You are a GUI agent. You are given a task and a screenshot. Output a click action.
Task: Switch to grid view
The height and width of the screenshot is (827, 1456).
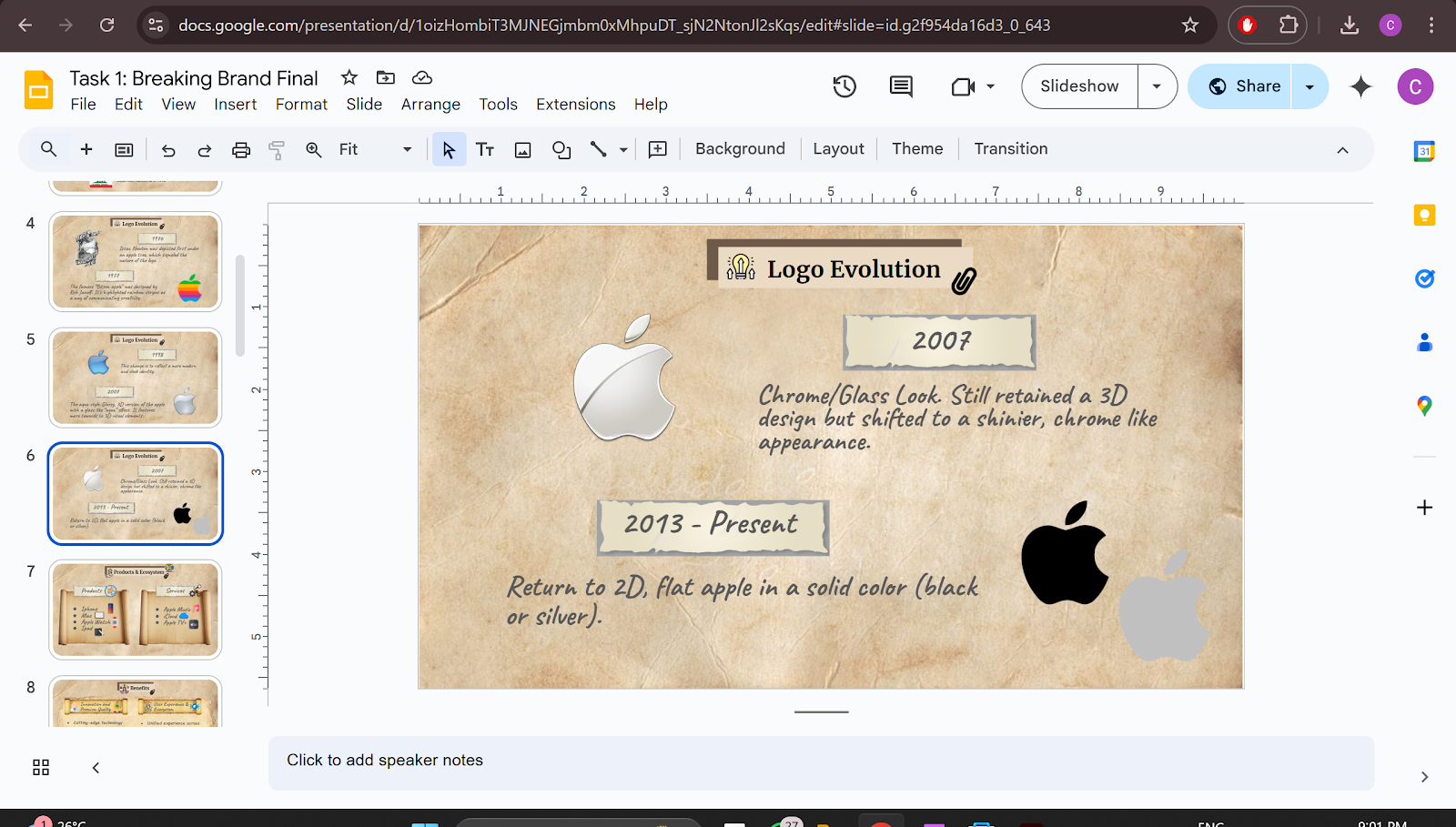click(41, 767)
